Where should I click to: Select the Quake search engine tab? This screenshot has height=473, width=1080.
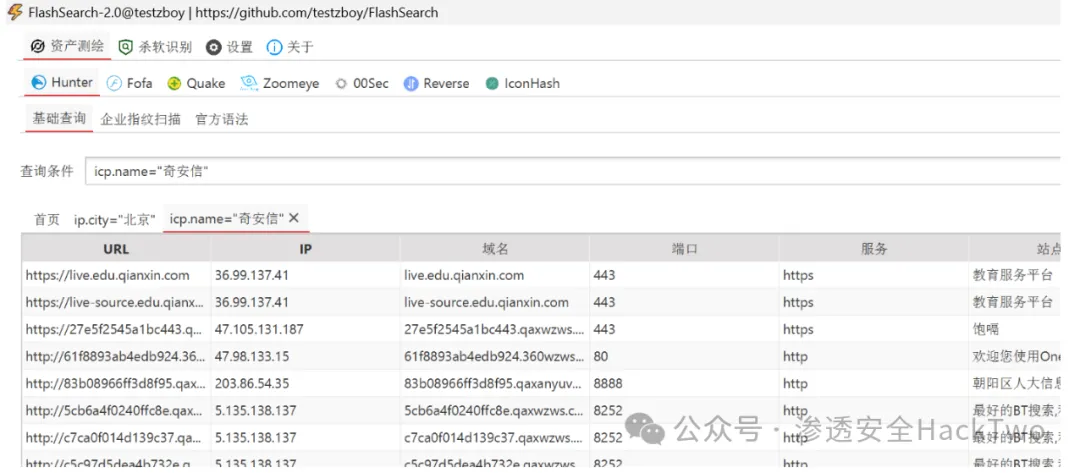(x=196, y=84)
